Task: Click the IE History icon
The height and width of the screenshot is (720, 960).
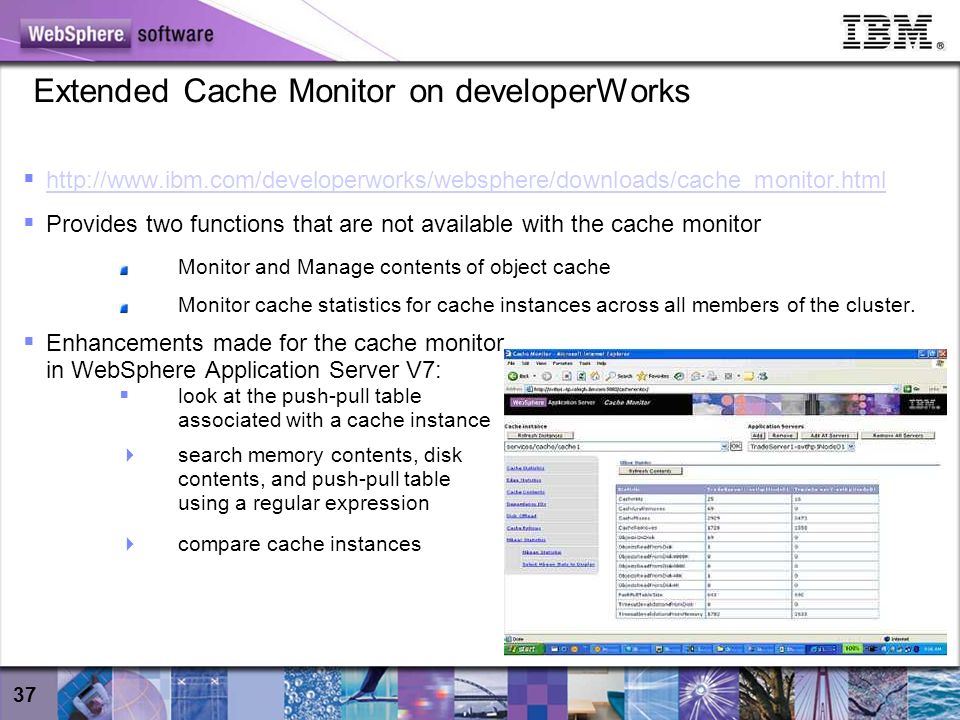Action: coord(679,376)
